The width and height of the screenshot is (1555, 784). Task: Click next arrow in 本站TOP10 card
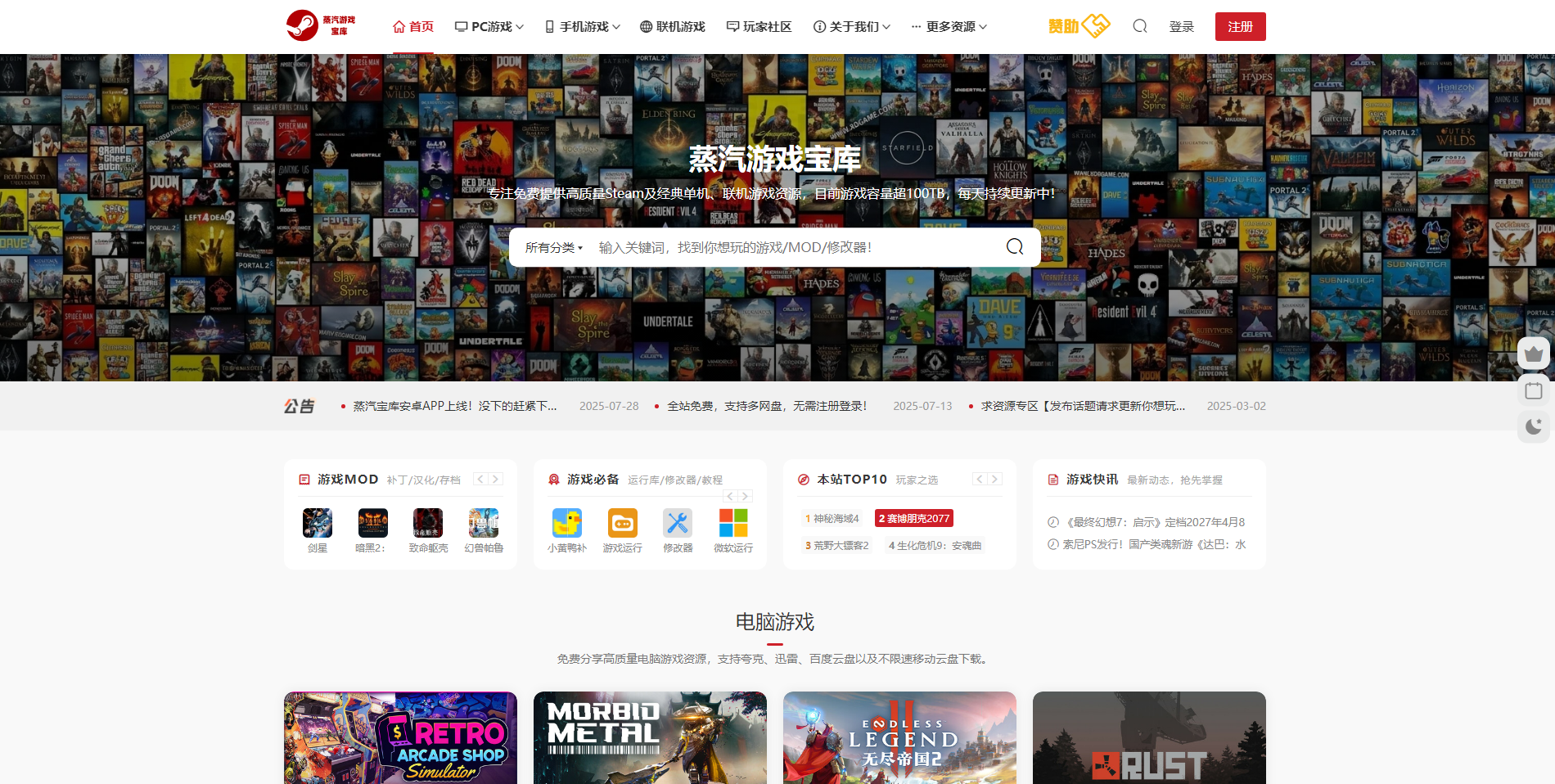[994, 480]
